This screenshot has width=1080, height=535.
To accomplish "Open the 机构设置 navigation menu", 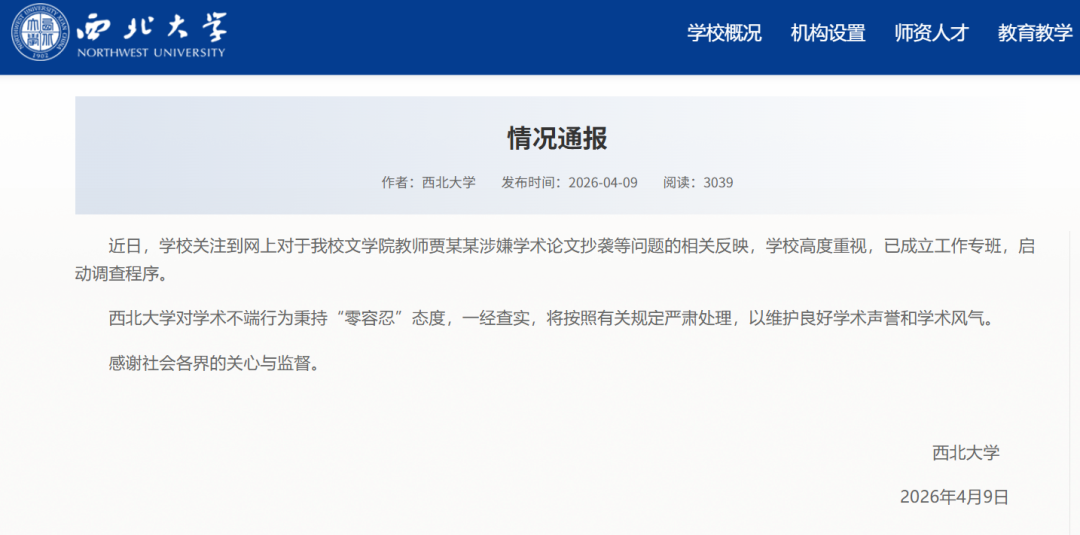I will [827, 33].
